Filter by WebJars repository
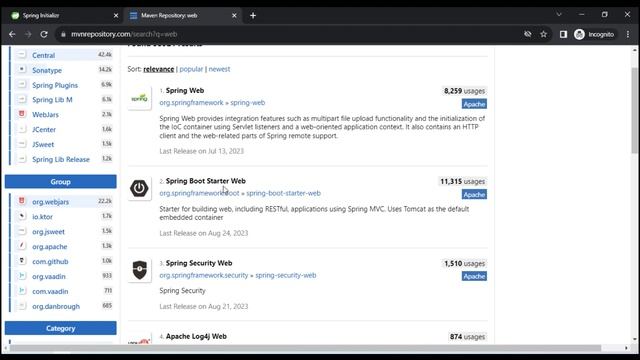Image resolution: width=640 pixels, height=360 pixels. (x=45, y=115)
